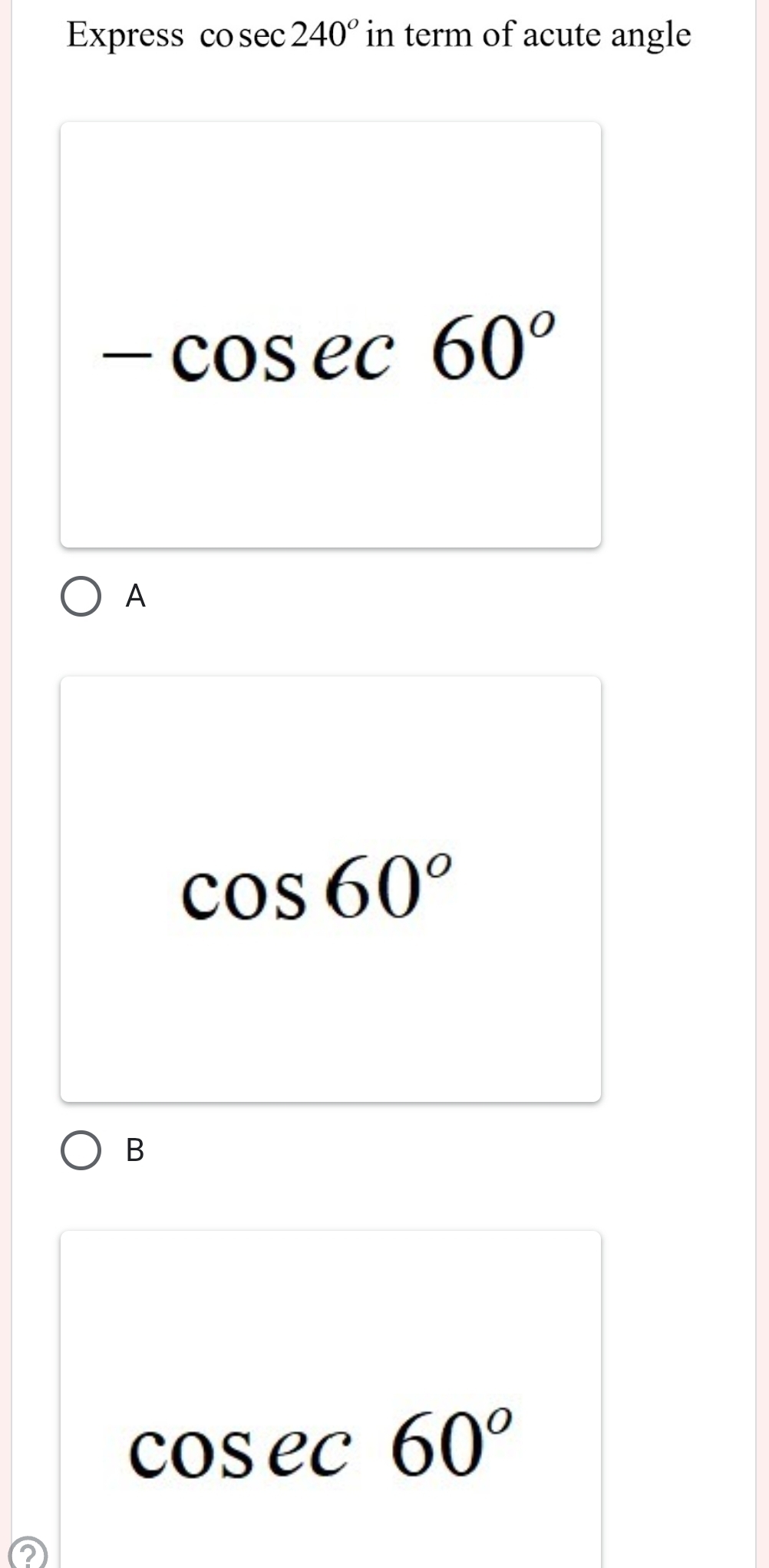Click the label B next to its radio
Image resolution: width=769 pixels, height=1568 pixels.
point(134,1150)
